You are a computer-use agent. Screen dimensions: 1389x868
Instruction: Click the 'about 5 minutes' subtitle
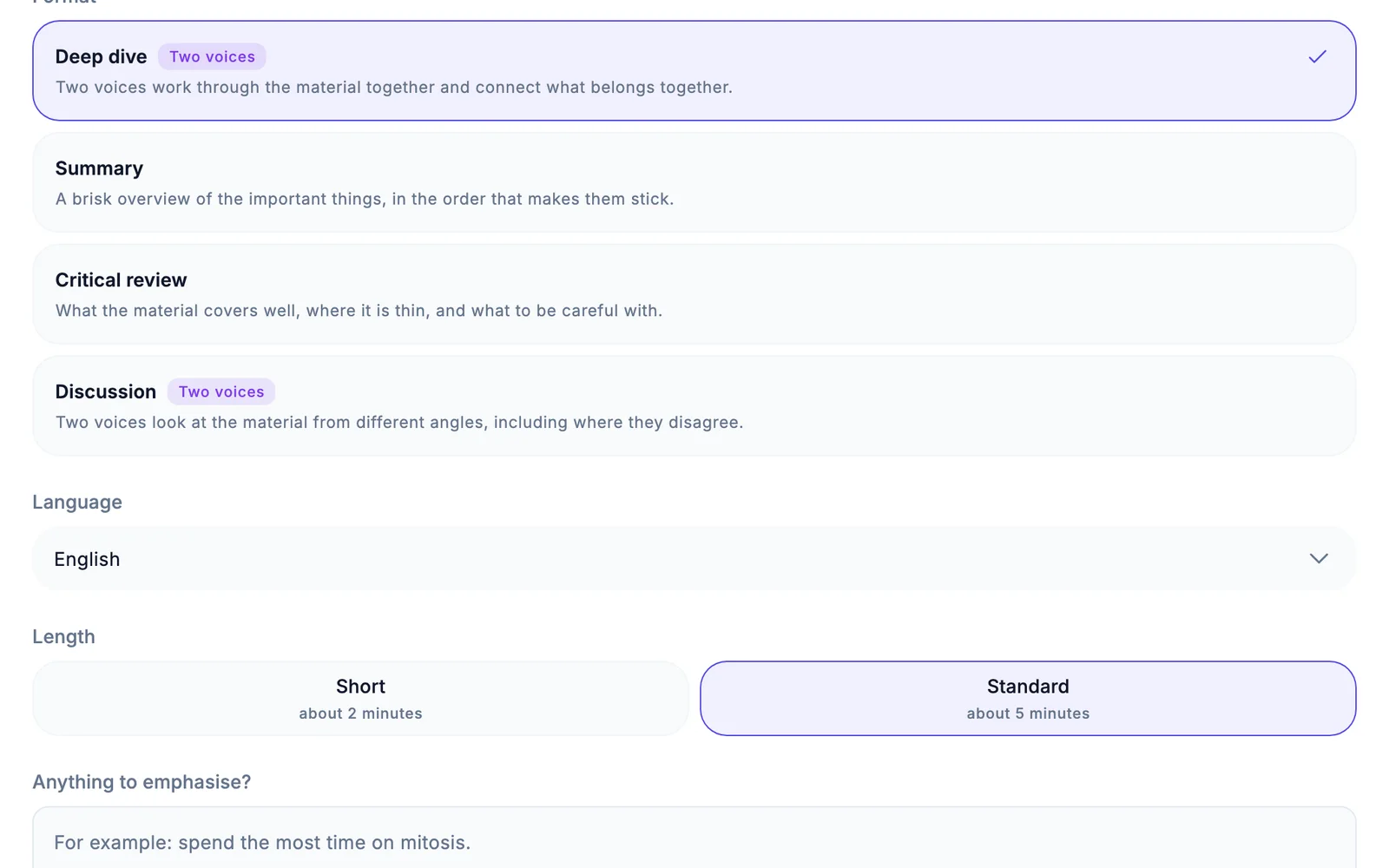click(1028, 713)
